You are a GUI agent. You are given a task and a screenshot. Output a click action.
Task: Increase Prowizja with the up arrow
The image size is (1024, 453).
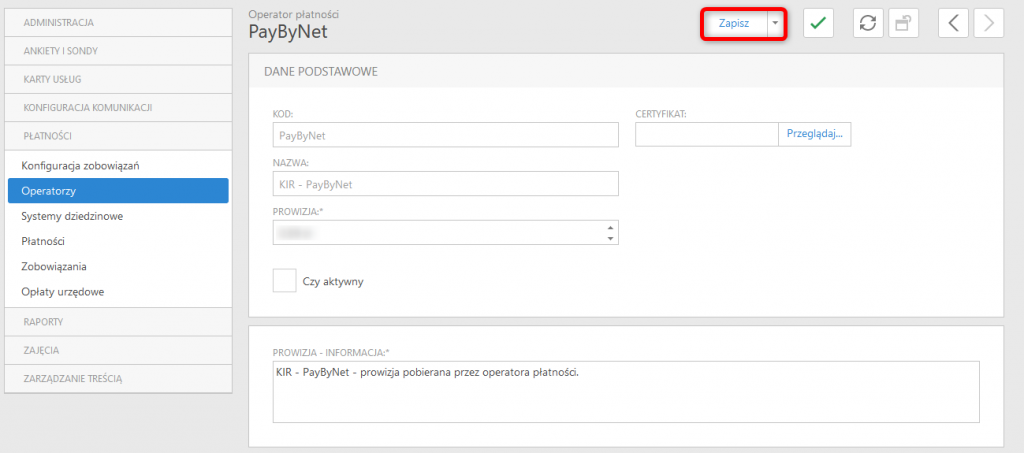tap(610, 227)
